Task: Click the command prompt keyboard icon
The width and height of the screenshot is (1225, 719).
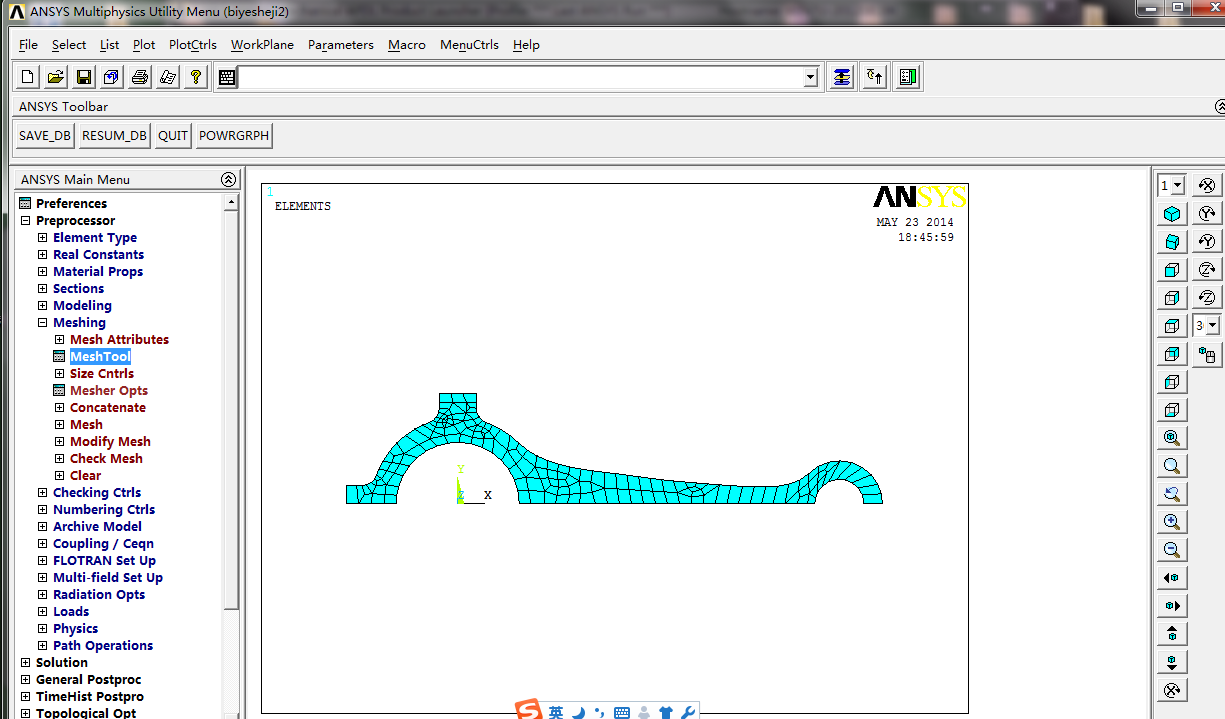Action: tap(227, 77)
